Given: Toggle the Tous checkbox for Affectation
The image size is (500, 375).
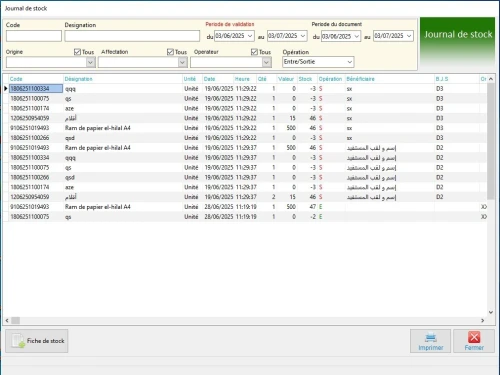Looking at the screenshot, I should pyautogui.click(x=170, y=52).
